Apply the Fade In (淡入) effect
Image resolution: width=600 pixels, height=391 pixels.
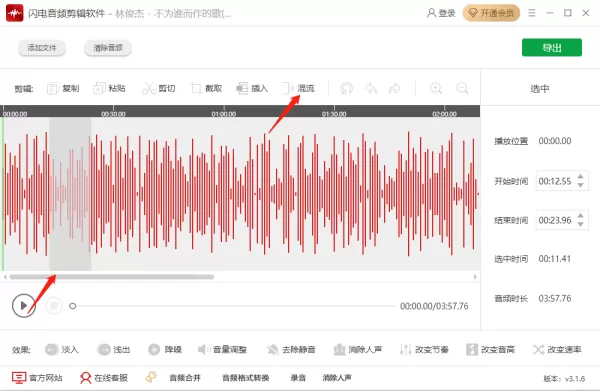[62, 349]
